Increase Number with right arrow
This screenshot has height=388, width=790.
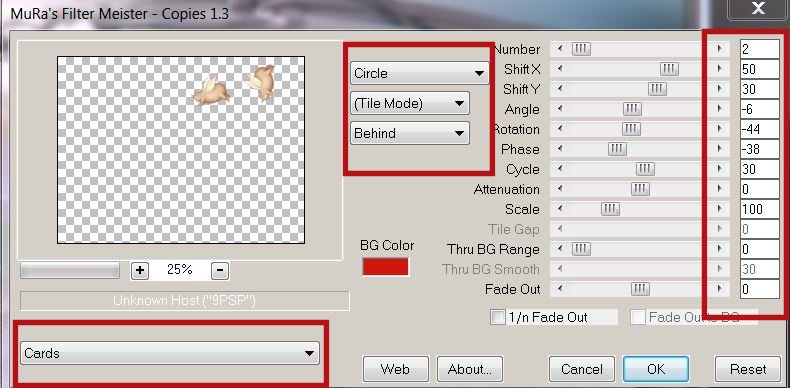click(719, 49)
